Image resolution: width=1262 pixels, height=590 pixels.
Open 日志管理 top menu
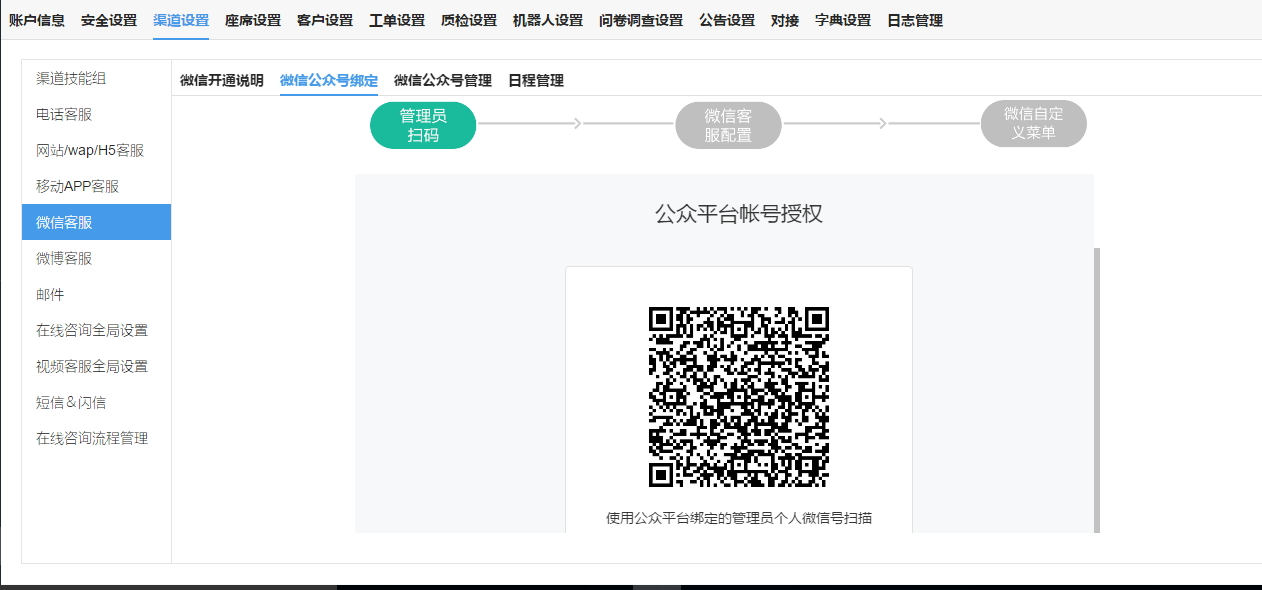[x=915, y=20]
